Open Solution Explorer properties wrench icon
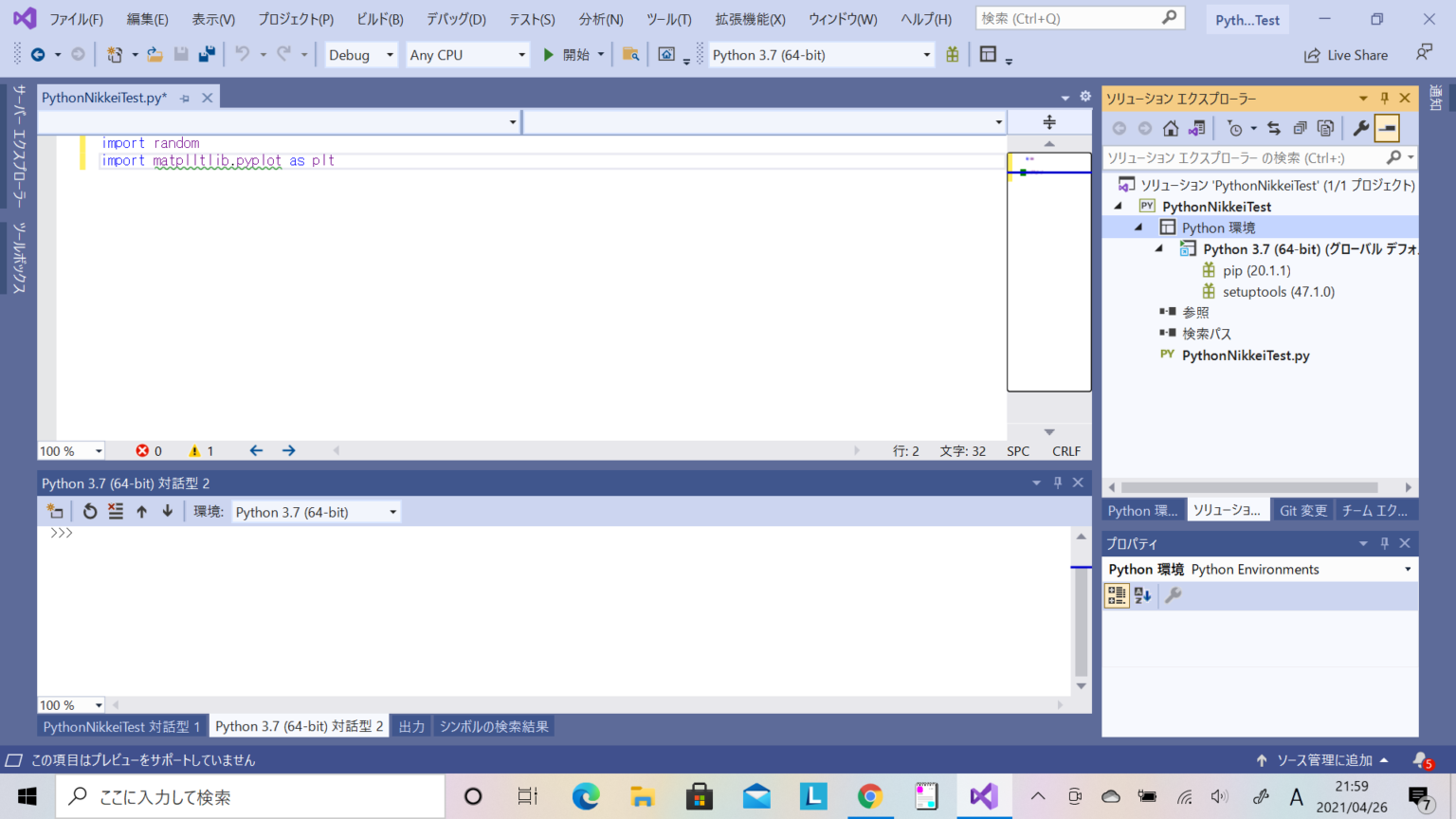Viewport: 1456px width, 819px height. point(1360,127)
